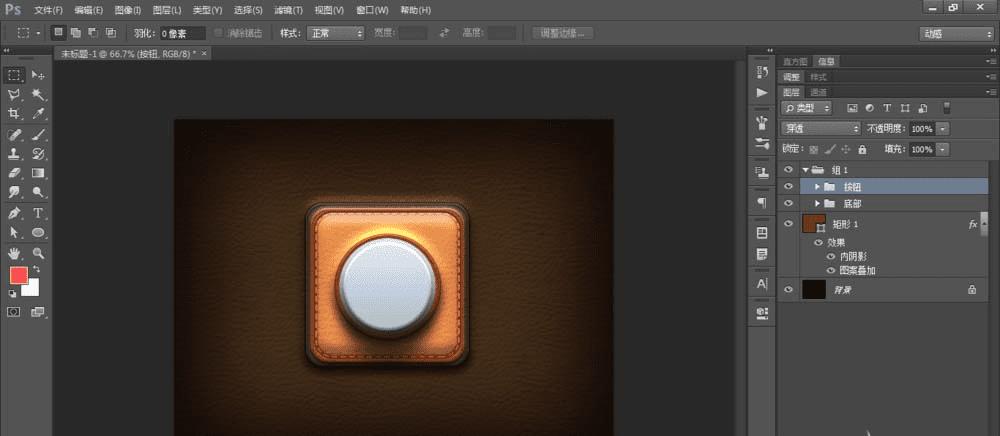
Task: Select the Dodge tool
Action: tap(38, 192)
